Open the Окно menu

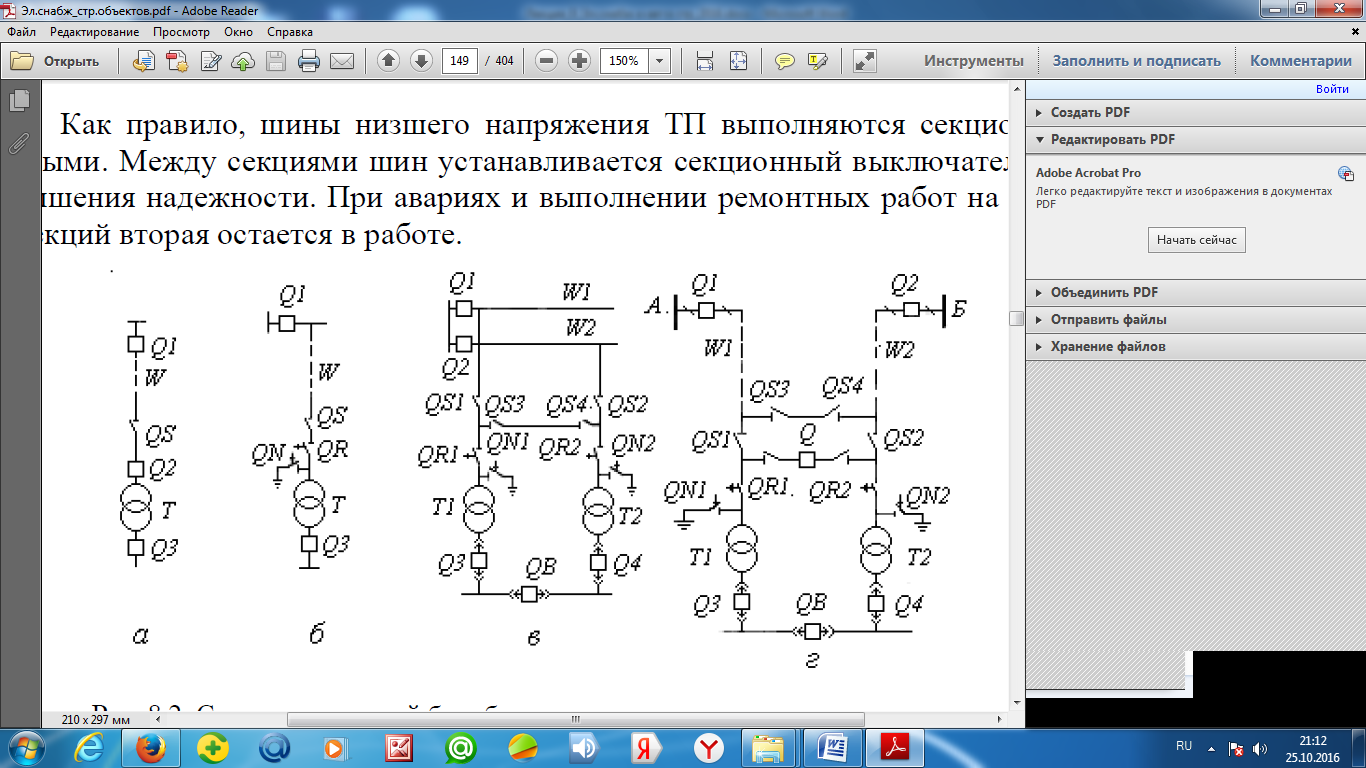pos(238,32)
